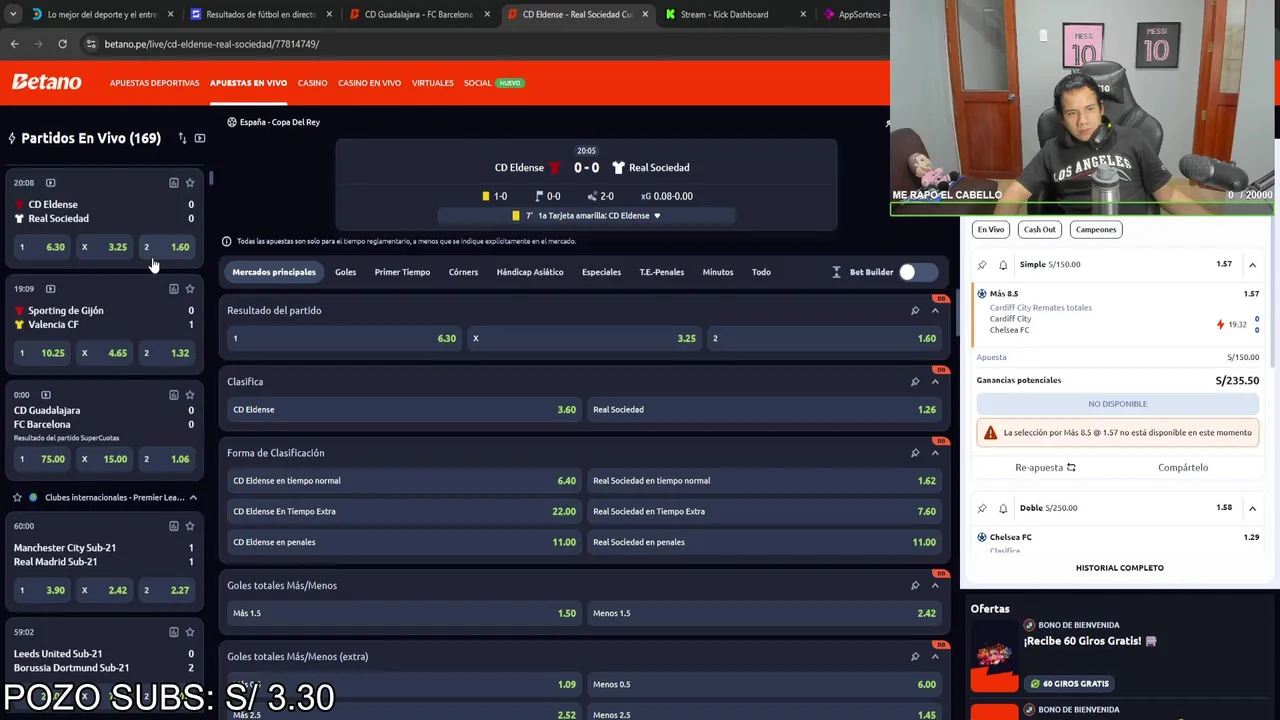1280x720 pixels.
Task: Select Más 1.5 goals at 1.50
Action: tap(404, 613)
